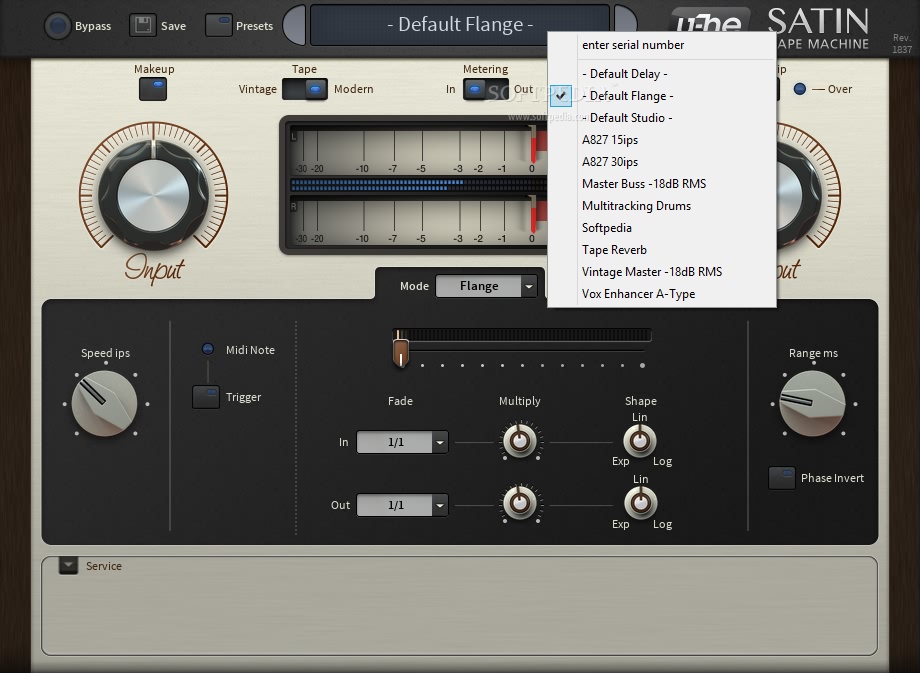The height and width of the screenshot is (673, 920).
Task: Select the Tape Reverb preset
Action: (x=662, y=250)
